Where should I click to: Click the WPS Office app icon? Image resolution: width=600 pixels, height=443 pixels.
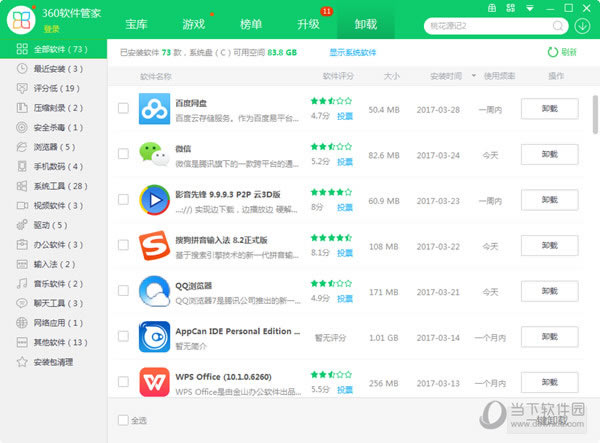click(154, 382)
